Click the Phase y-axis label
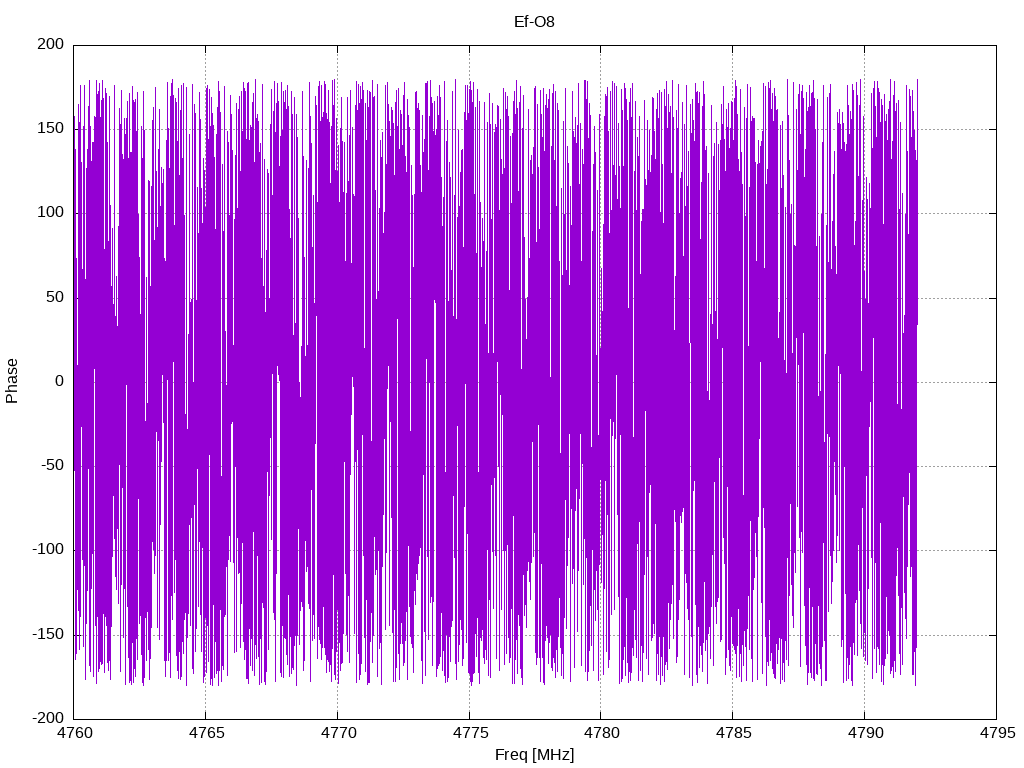The height and width of the screenshot is (768, 1024). [x=12, y=381]
